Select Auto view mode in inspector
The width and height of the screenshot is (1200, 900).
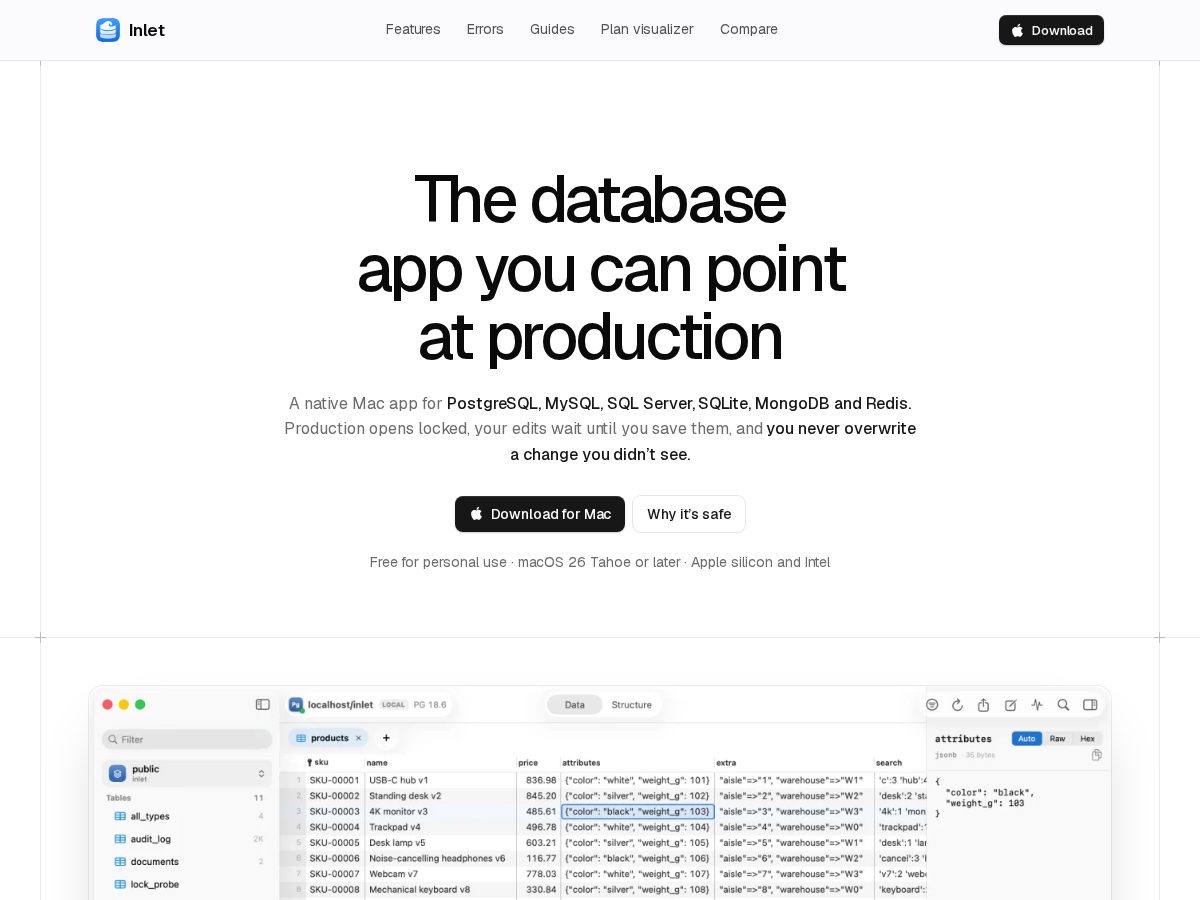1027,738
